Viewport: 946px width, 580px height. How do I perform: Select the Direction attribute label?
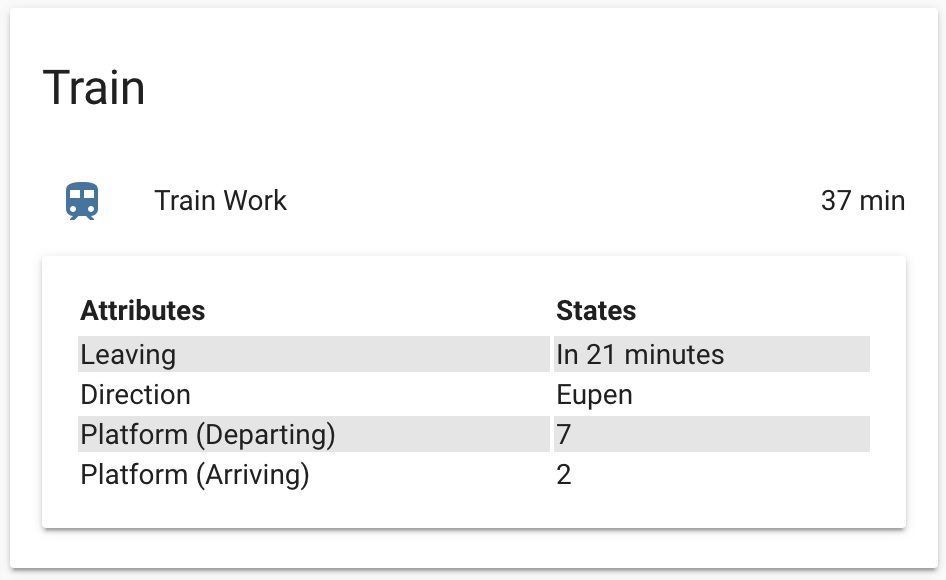pos(136,395)
